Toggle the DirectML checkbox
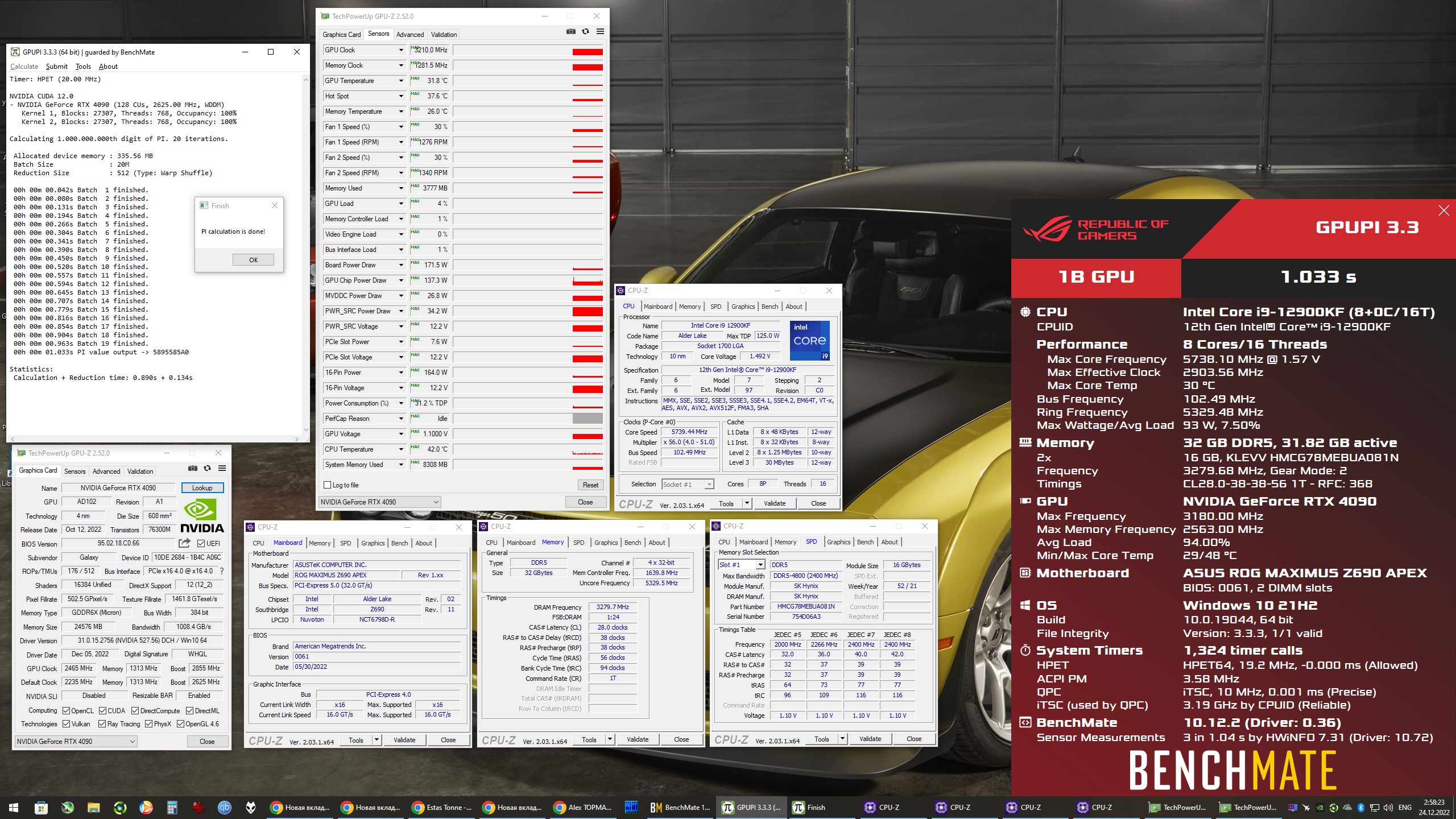1456x819 pixels. click(x=190, y=711)
